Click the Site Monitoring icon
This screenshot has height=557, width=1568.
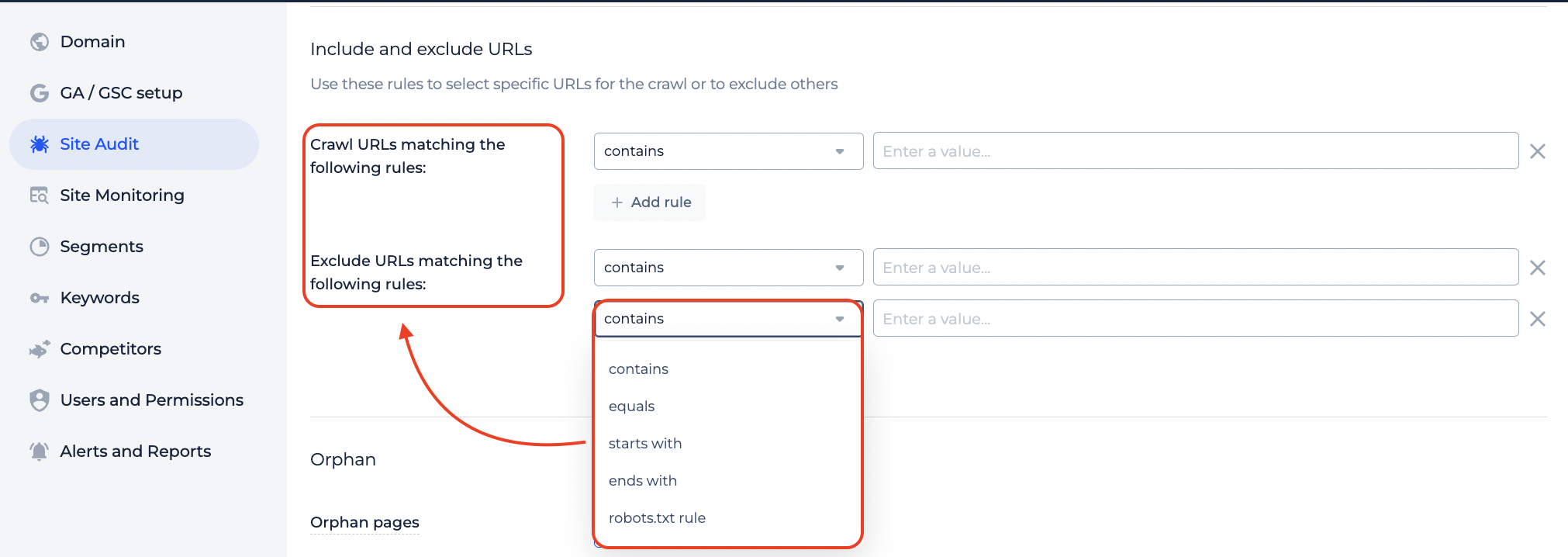(40, 195)
